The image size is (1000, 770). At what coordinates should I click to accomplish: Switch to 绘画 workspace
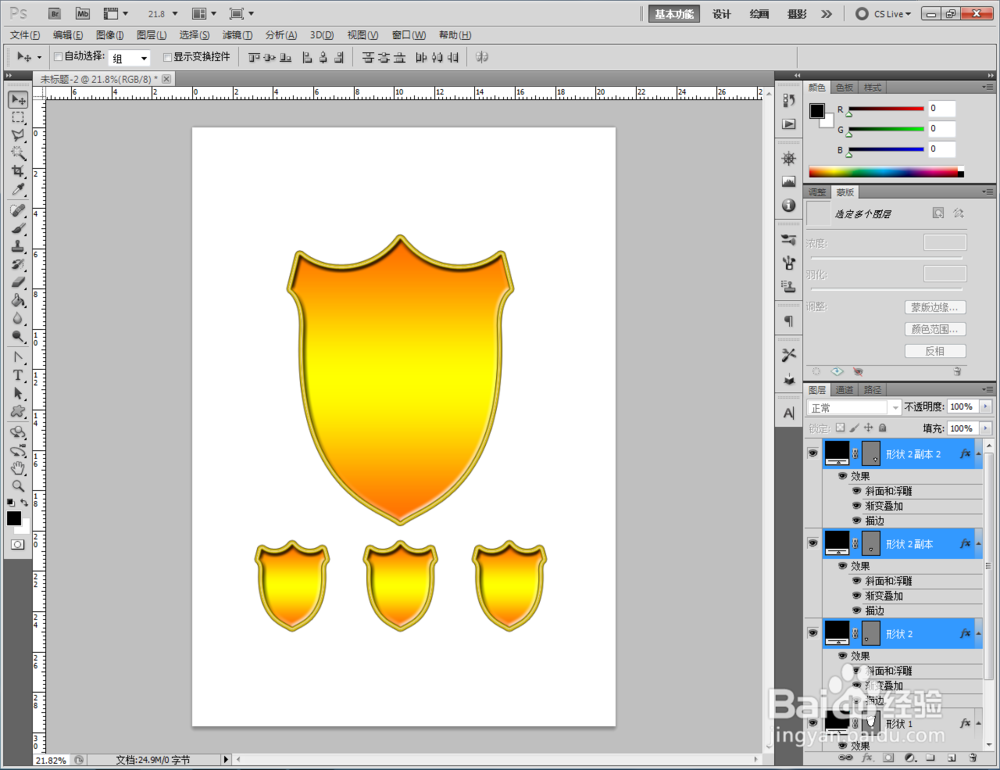tap(759, 14)
